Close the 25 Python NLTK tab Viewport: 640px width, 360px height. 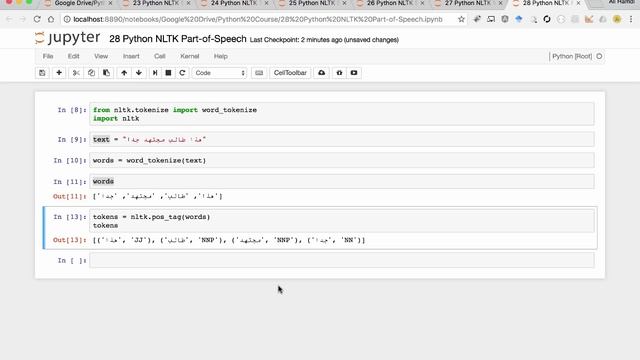(344, 3)
